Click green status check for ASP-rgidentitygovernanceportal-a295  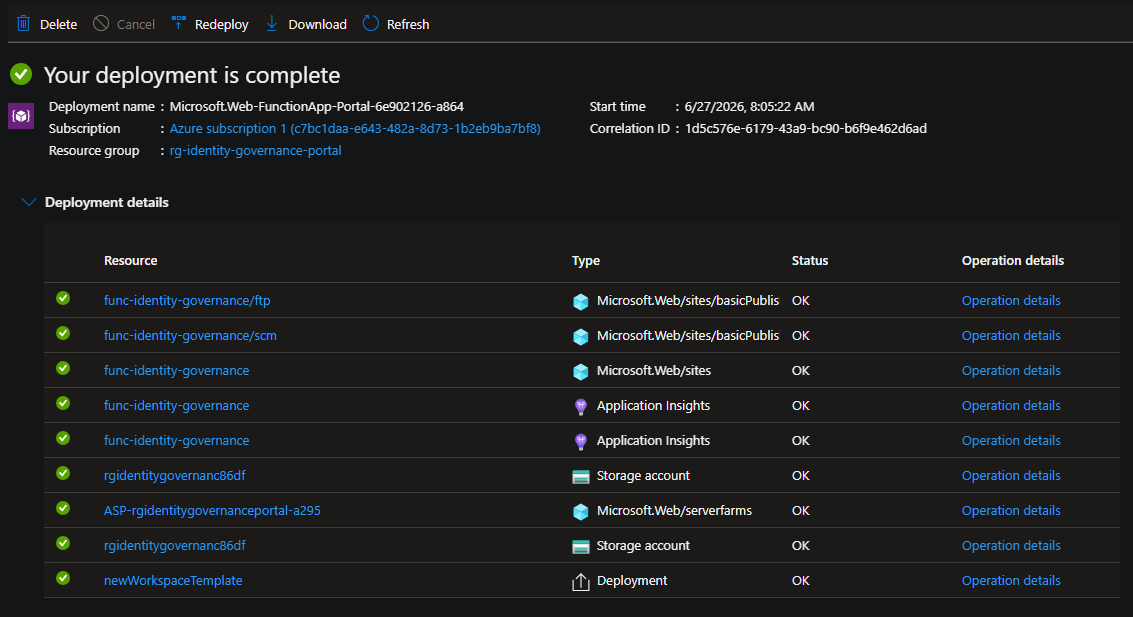pyautogui.click(x=64, y=508)
